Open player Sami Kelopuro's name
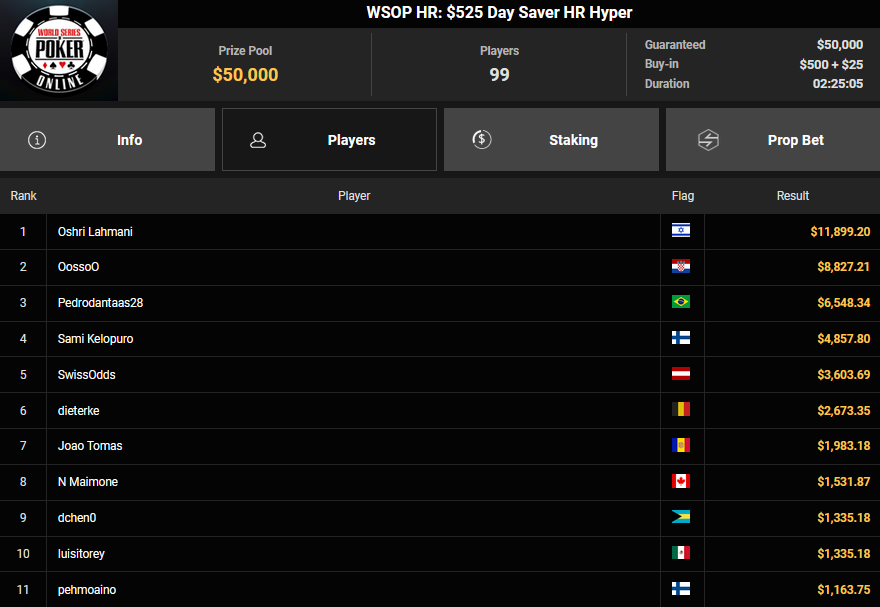The image size is (880, 607). (95, 339)
